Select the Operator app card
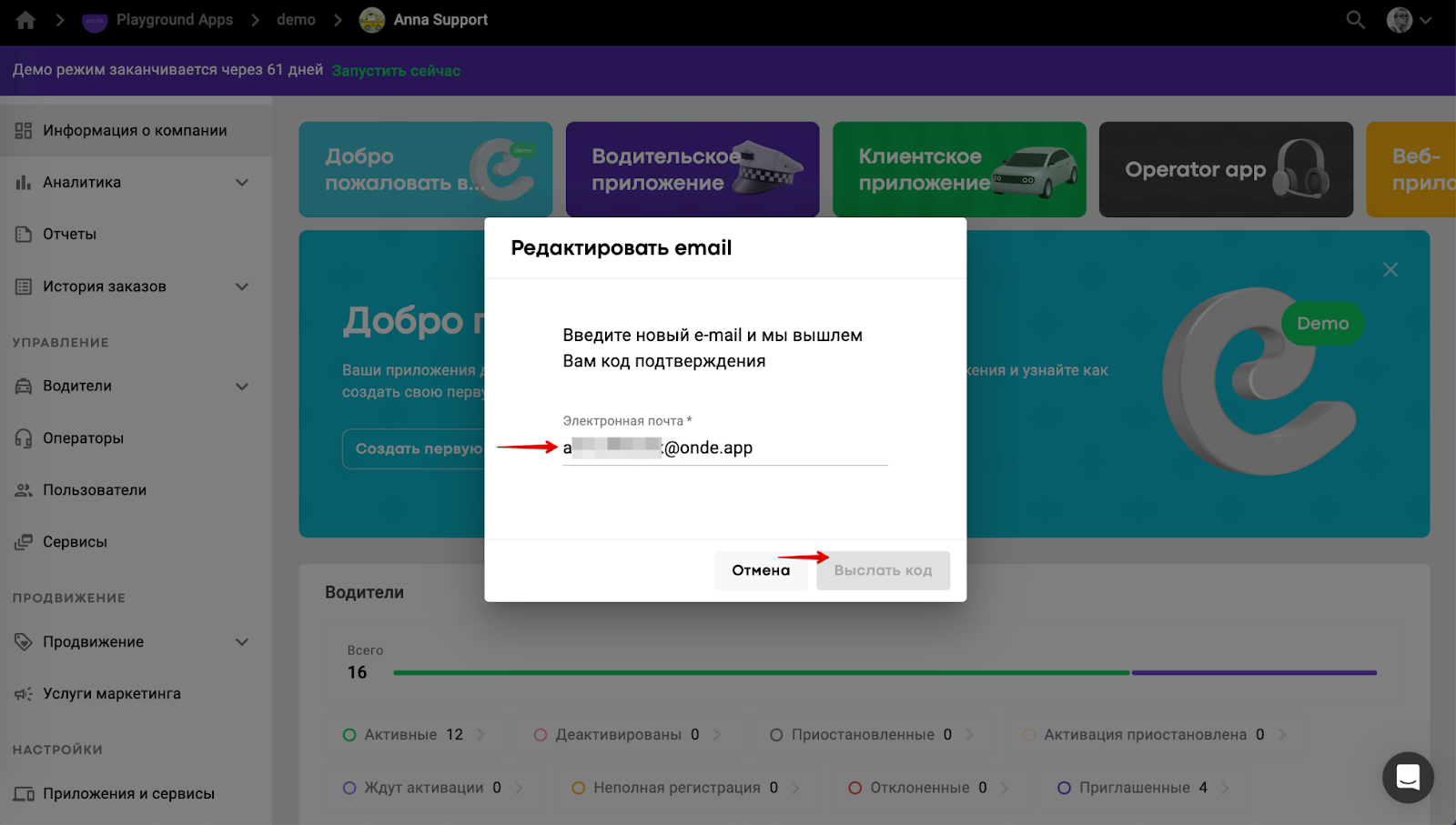Viewport: 1456px width, 825px height. coord(1226,169)
